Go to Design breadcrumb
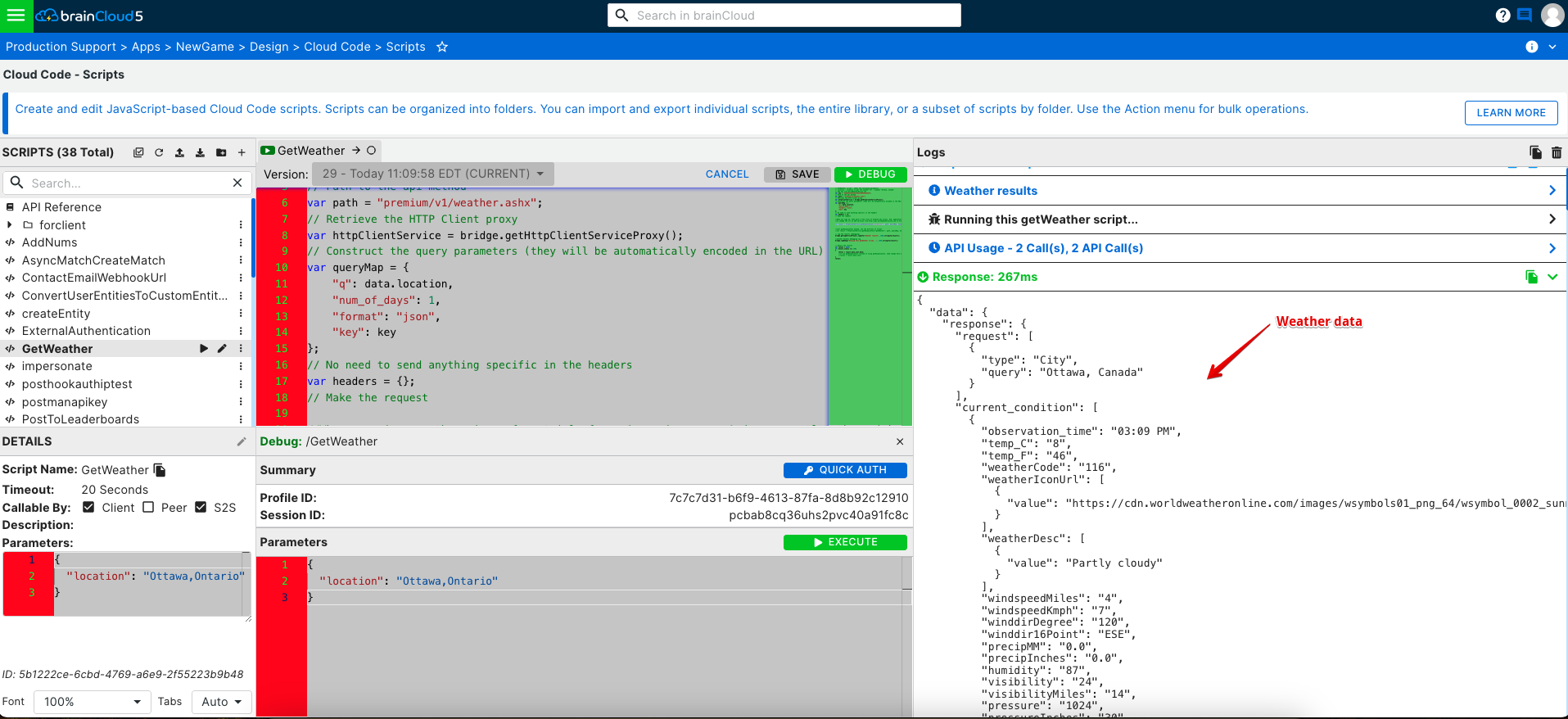This screenshot has width=1568, height=719. tap(269, 47)
